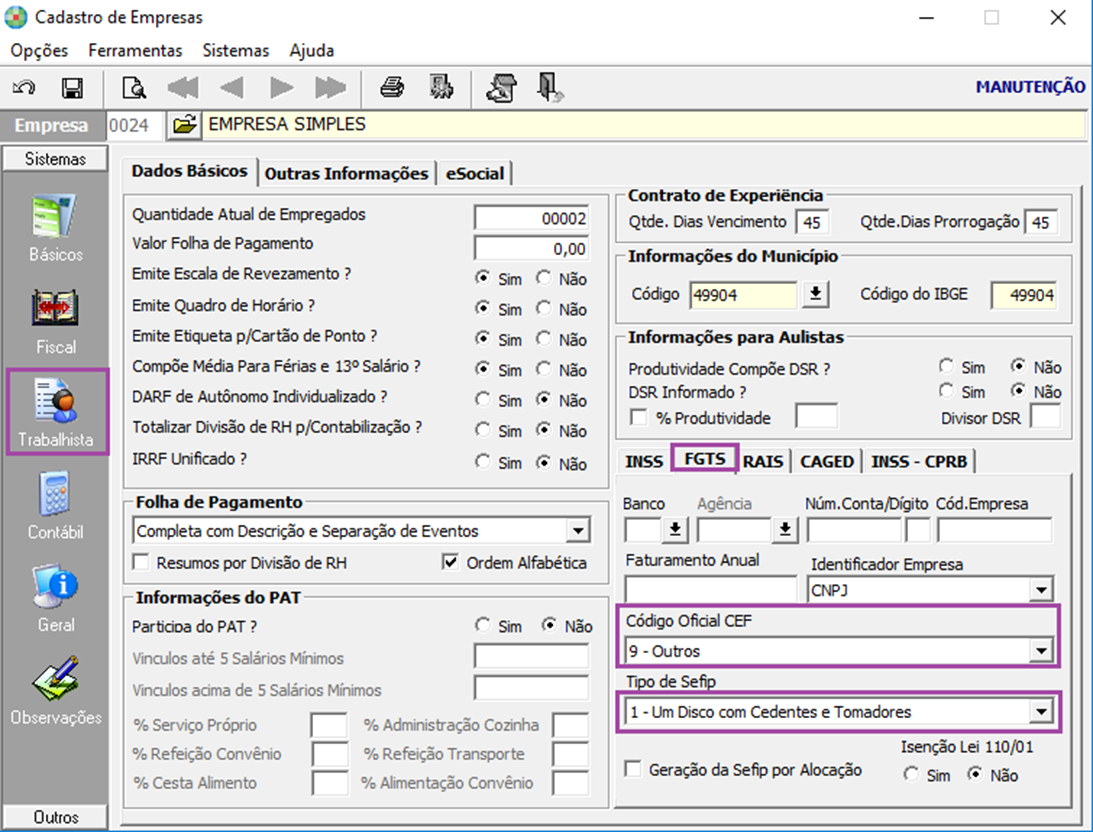Save record with floppy disk icon
Screen dimensions: 1093x832
pyautogui.click(x=72, y=88)
